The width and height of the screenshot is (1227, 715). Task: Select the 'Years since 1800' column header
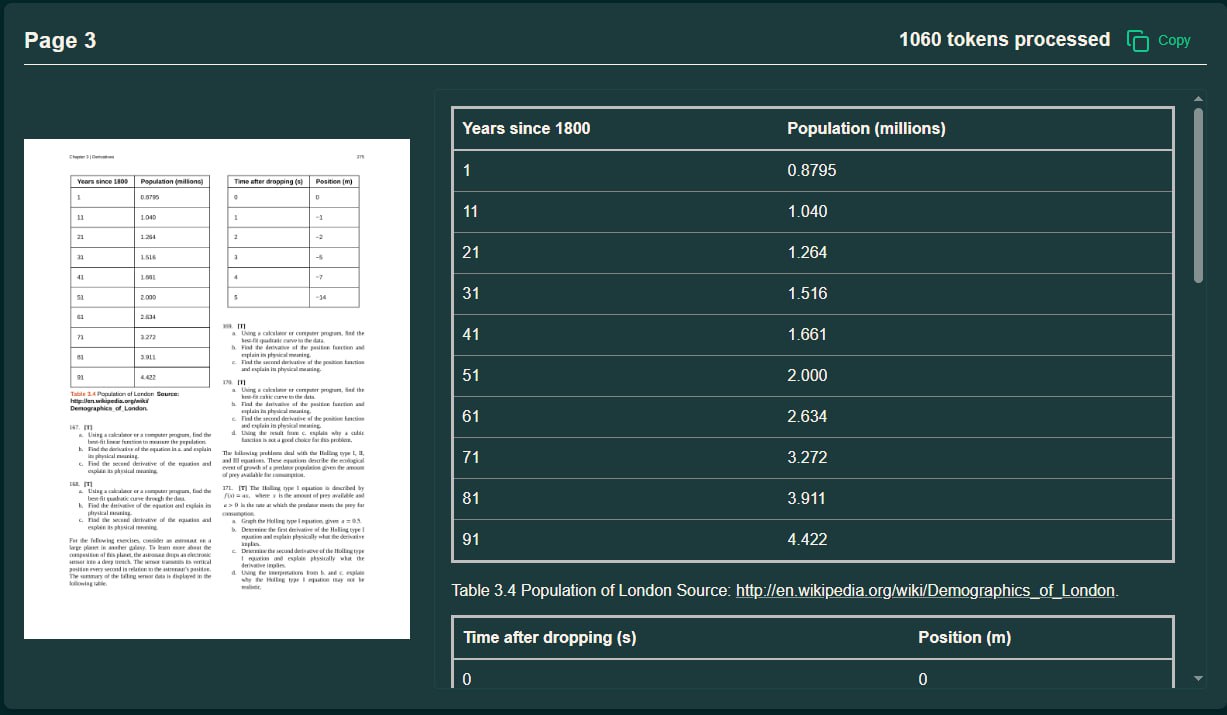(526, 129)
